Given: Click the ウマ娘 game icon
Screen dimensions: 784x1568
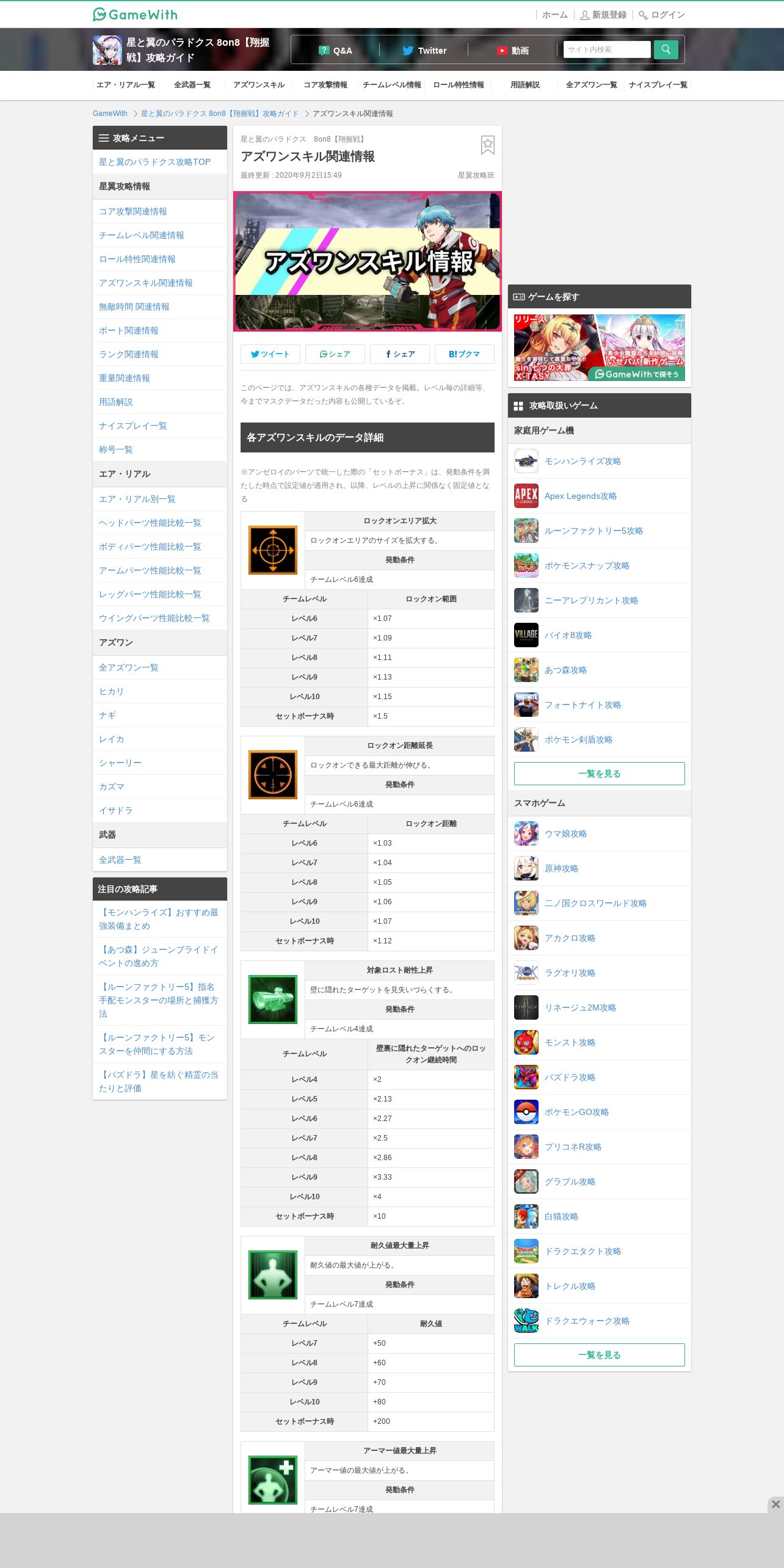Looking at the screenshot, I should tap(526, 833).
